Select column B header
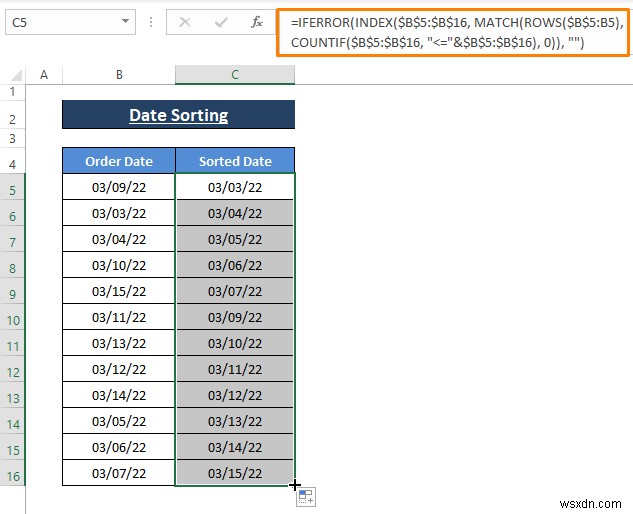The width and height of the screenshot is (633, 514). pos(119,75)
